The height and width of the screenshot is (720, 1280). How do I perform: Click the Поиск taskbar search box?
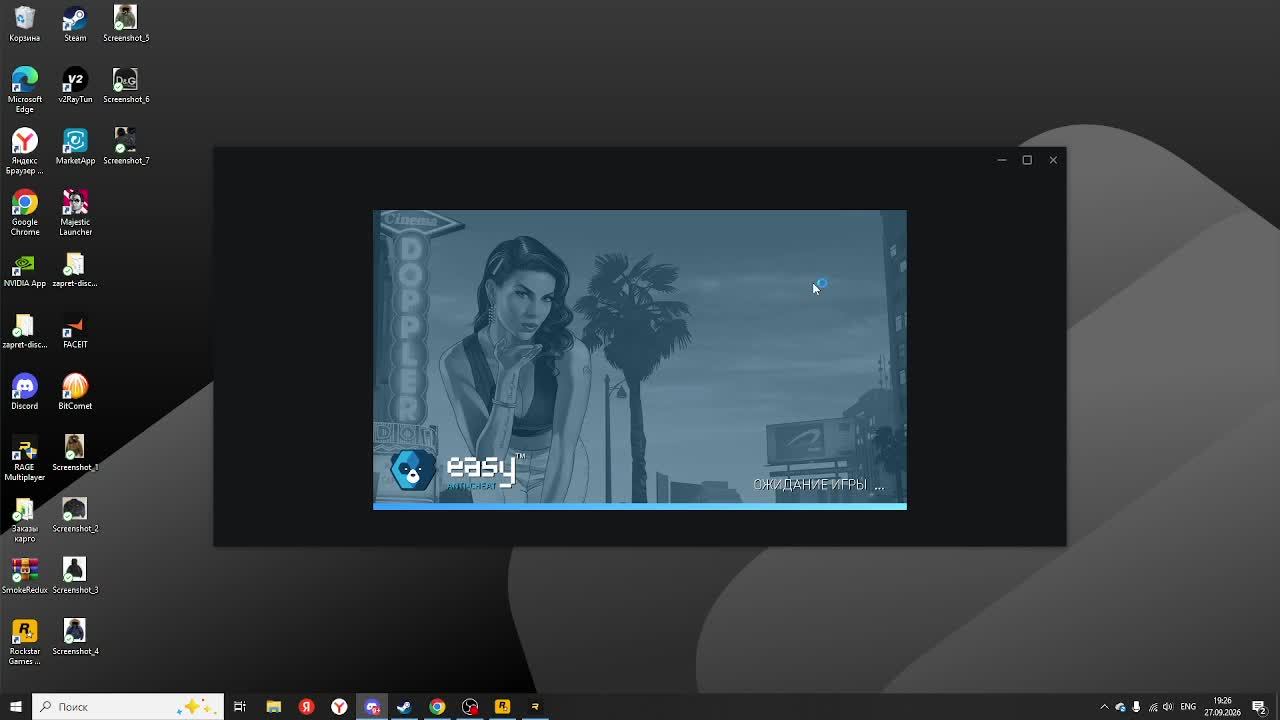click(x=127, y=707)
